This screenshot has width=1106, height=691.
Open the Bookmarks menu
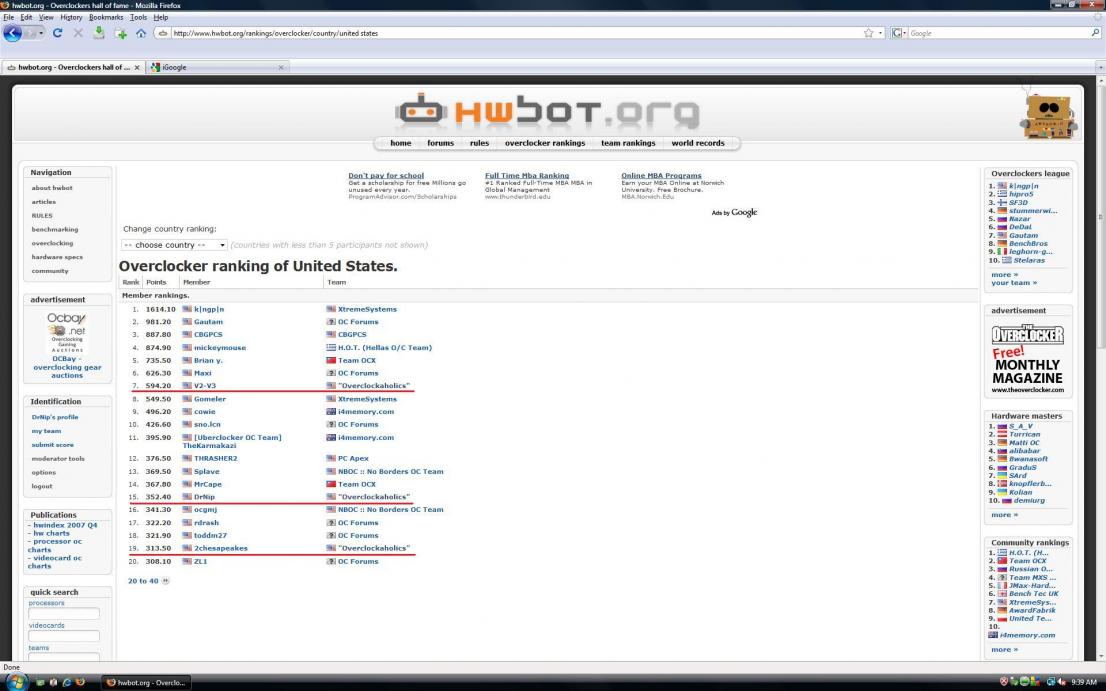[x=106, y=17]
